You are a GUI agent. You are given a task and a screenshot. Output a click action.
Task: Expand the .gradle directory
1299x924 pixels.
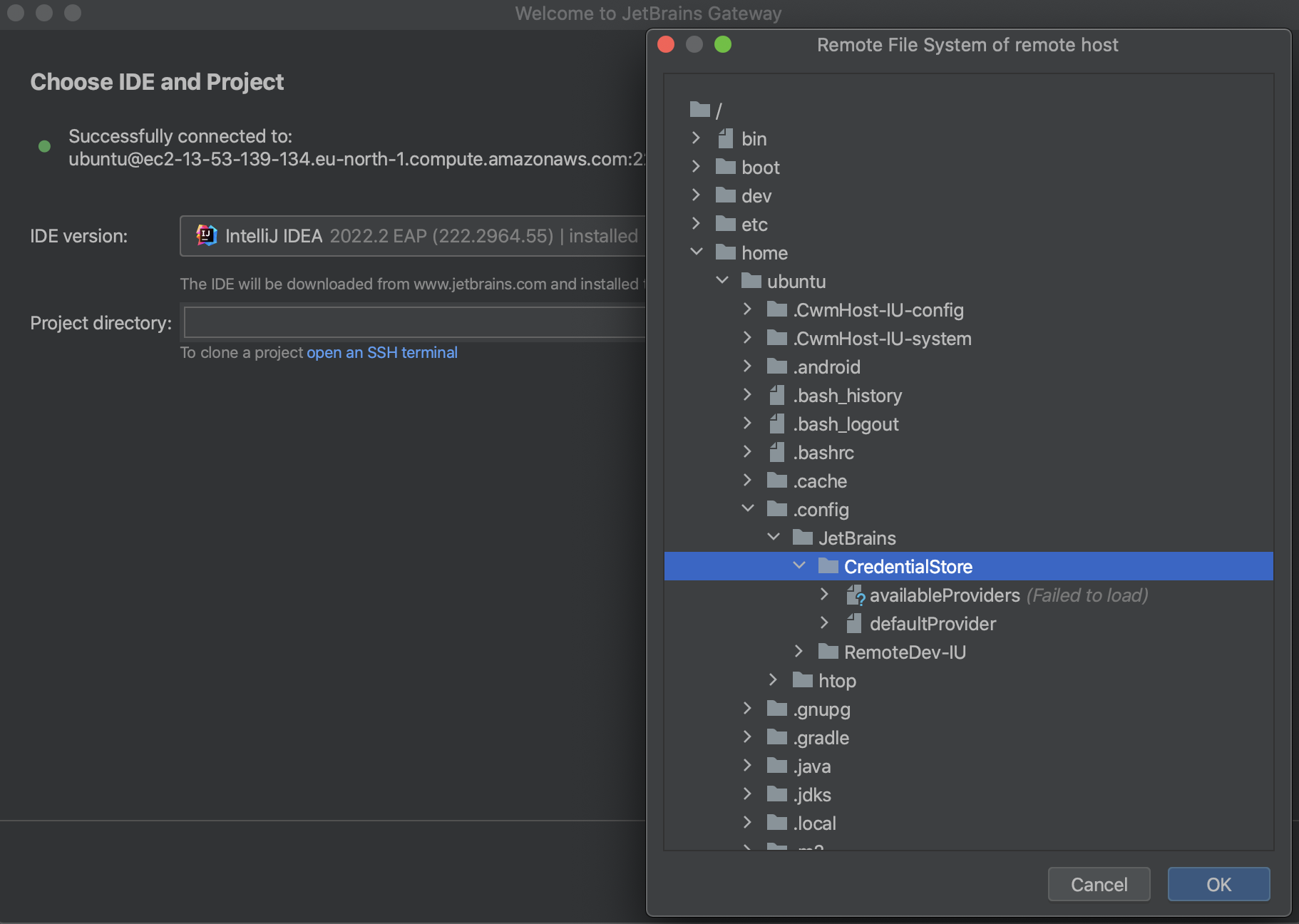click(x=748, y=737)
